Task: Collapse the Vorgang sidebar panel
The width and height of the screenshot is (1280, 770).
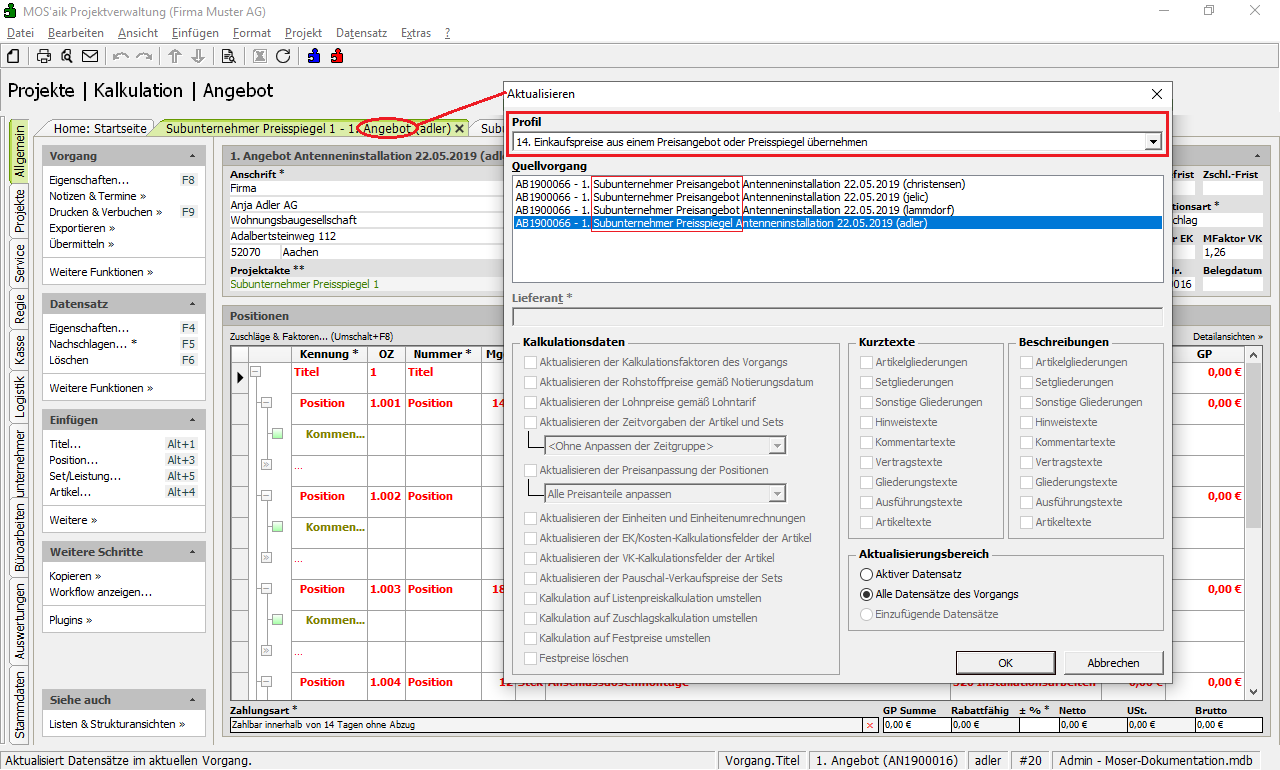Action: point(192,157)
